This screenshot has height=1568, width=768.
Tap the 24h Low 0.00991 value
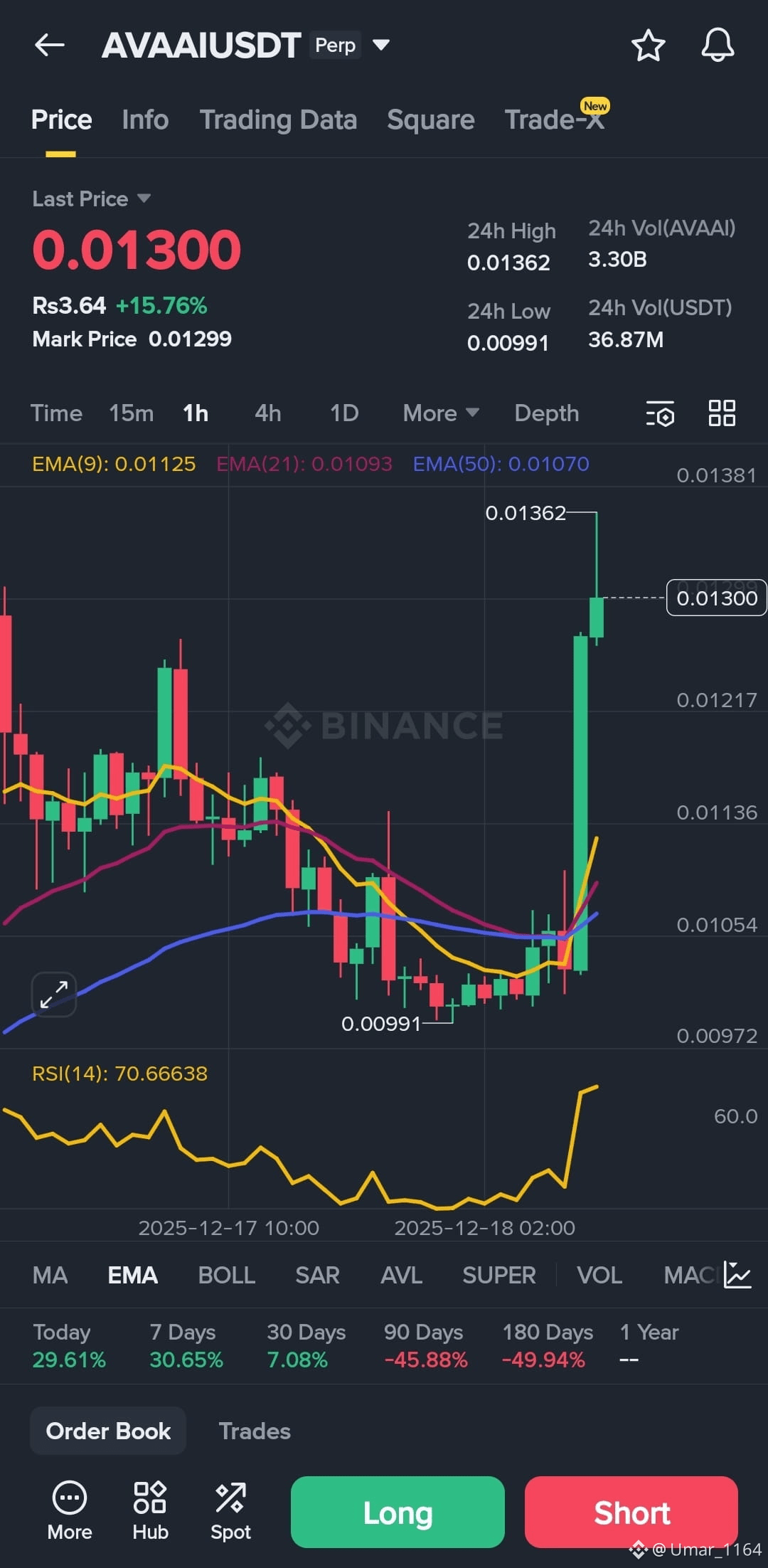(508, 343)
